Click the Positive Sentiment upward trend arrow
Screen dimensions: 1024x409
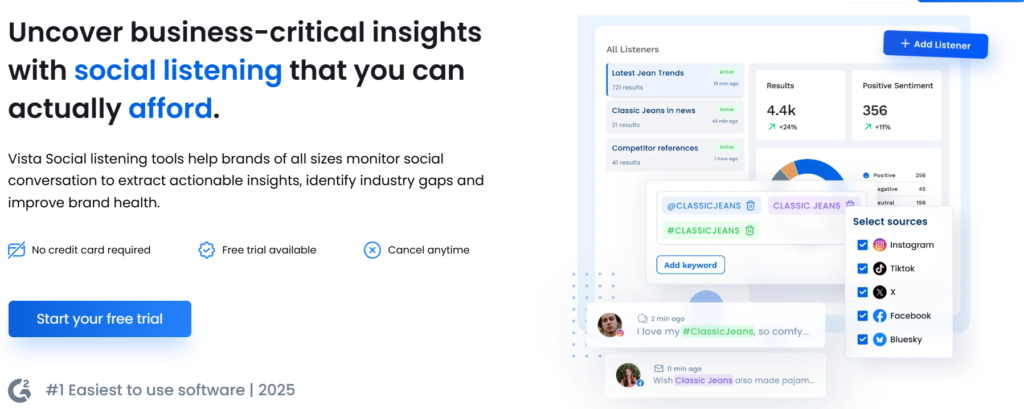point(867,127)
